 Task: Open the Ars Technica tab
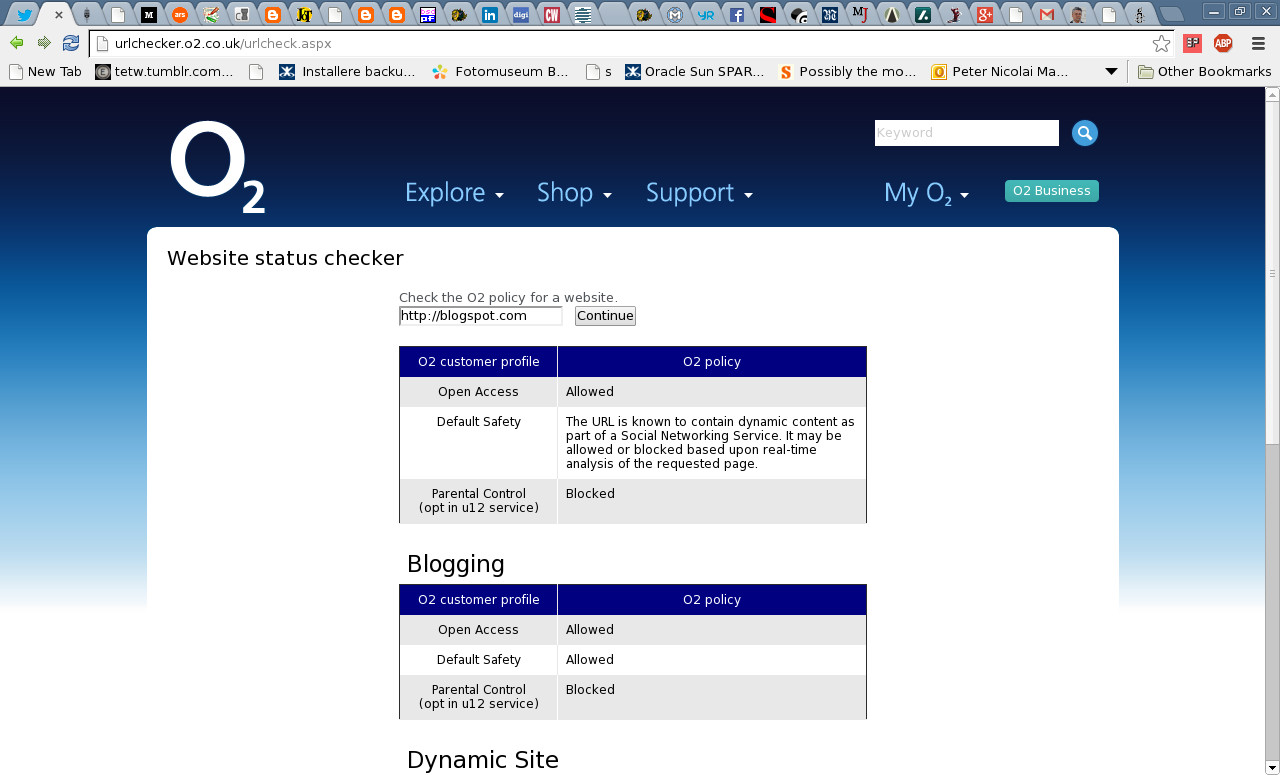(180, 15)
